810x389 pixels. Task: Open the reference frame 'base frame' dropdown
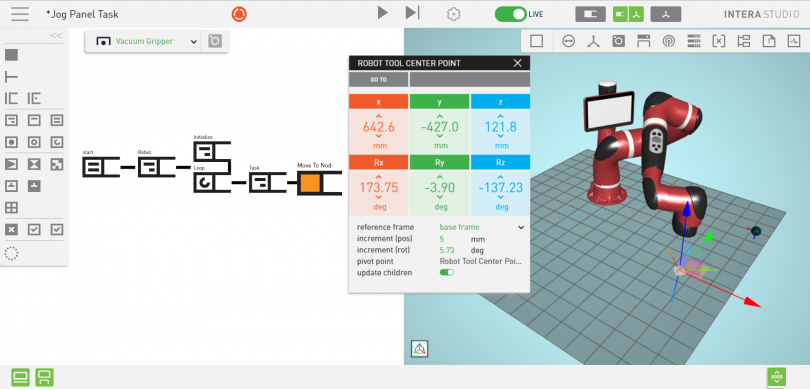click(482, 227)
